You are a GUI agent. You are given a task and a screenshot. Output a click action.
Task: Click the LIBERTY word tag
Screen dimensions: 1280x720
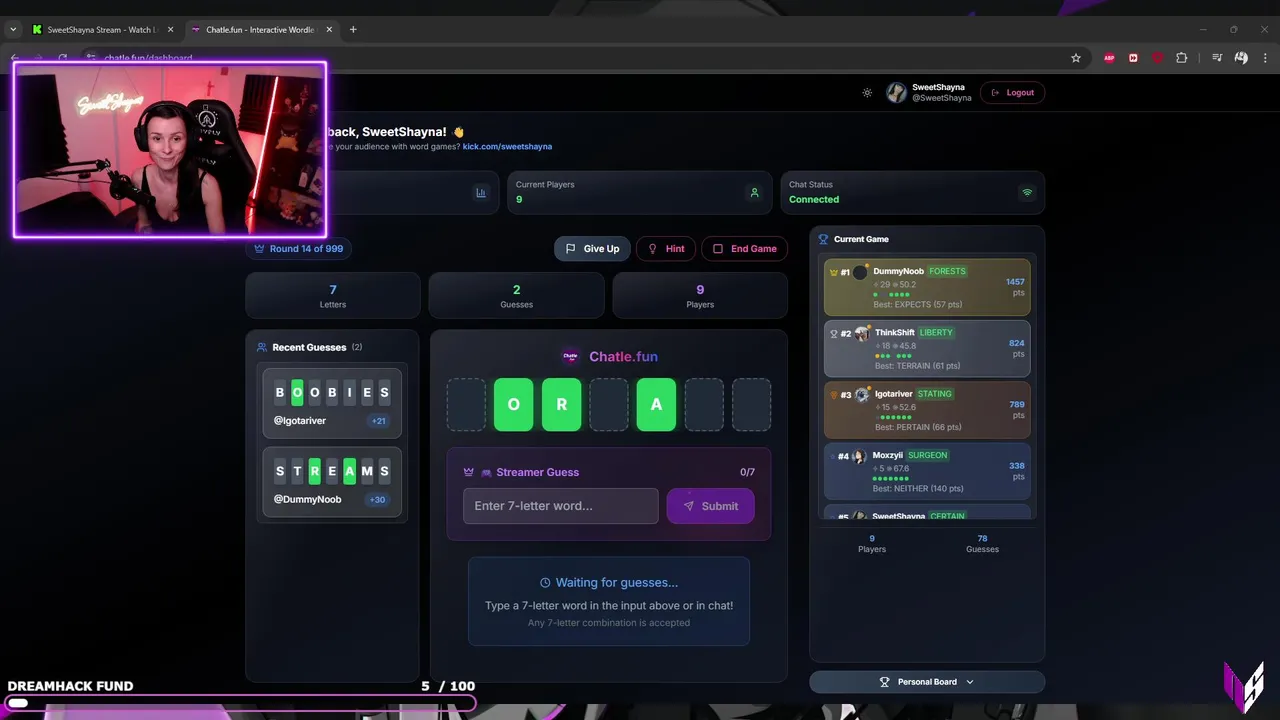(x=936, y=332)
